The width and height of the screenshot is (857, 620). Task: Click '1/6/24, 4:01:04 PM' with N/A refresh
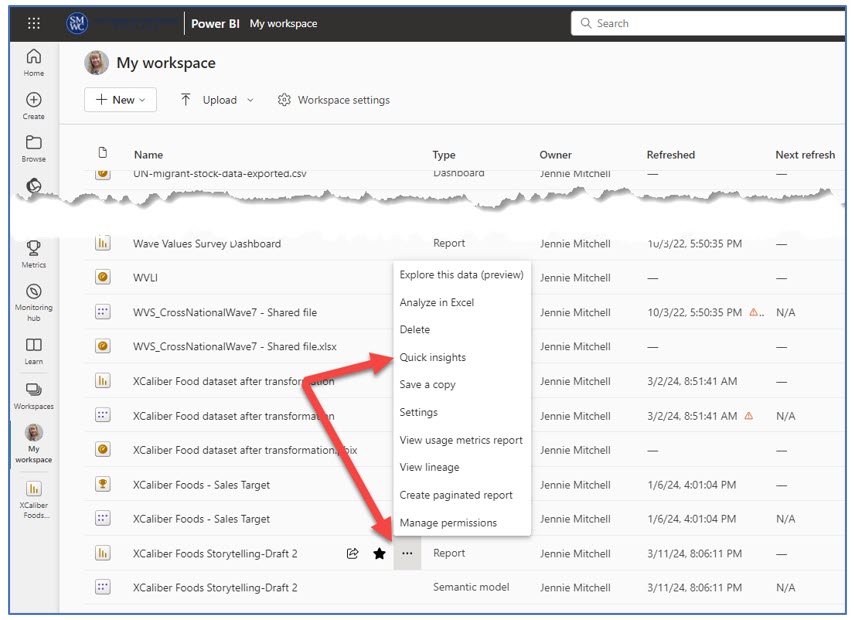[691, 519]
